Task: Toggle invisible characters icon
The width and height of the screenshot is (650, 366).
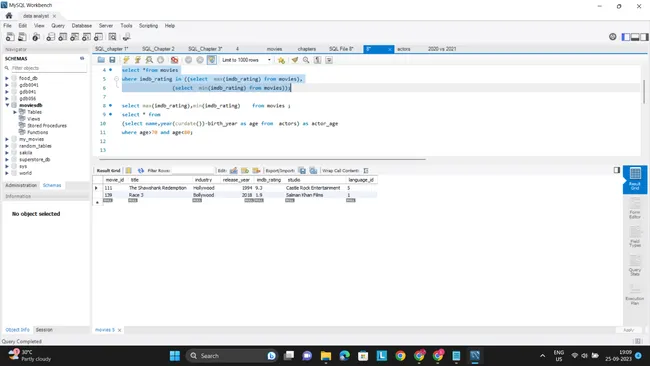Action: pyautogui.click(x=318, y=60)
